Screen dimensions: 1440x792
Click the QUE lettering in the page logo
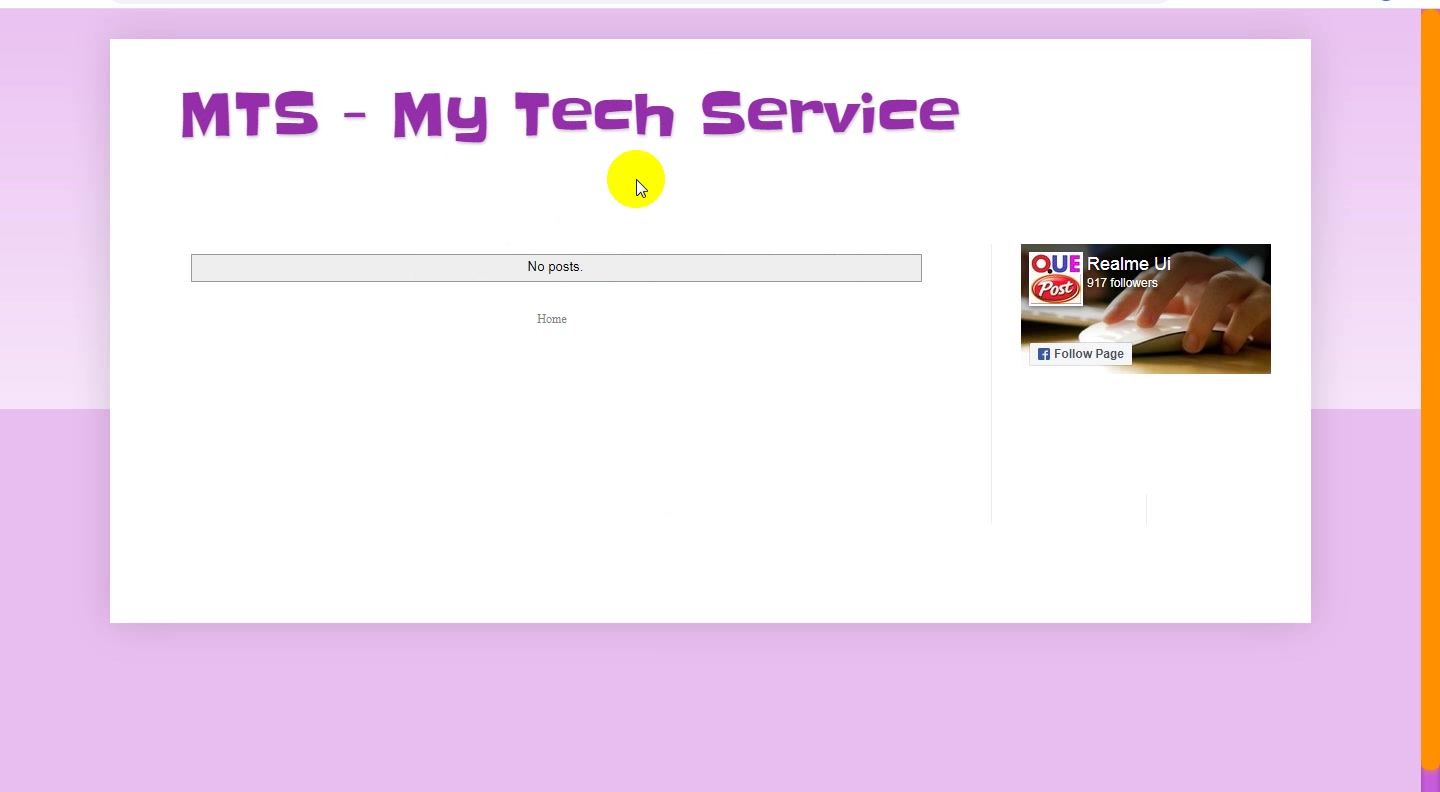1056,264
